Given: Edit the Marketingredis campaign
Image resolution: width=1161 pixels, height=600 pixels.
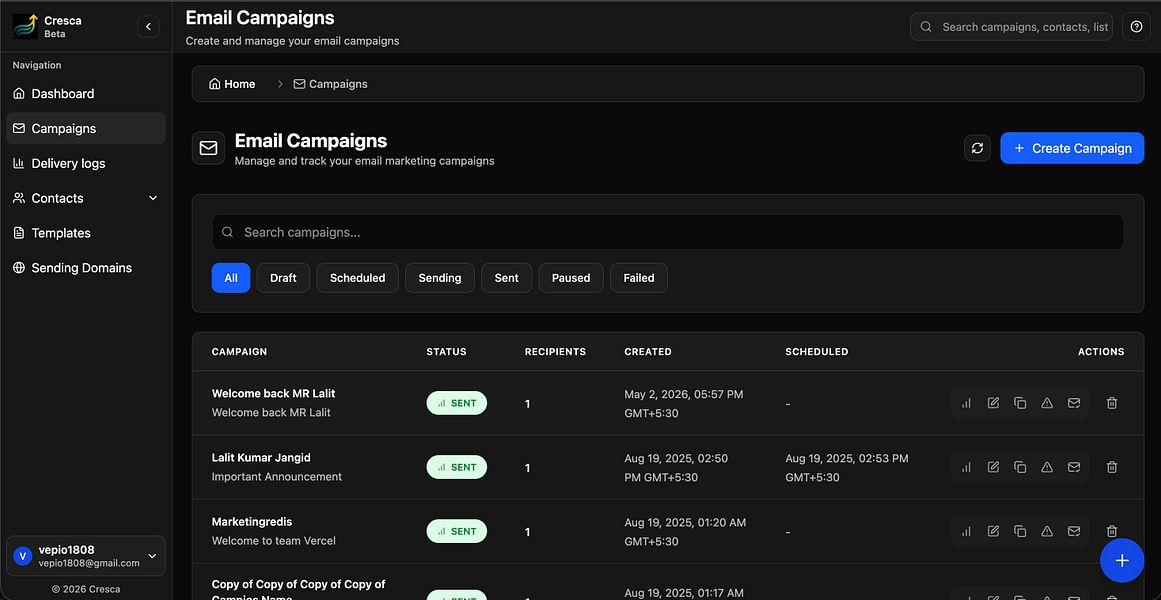Looking at the screenshot, I should 993,531.
